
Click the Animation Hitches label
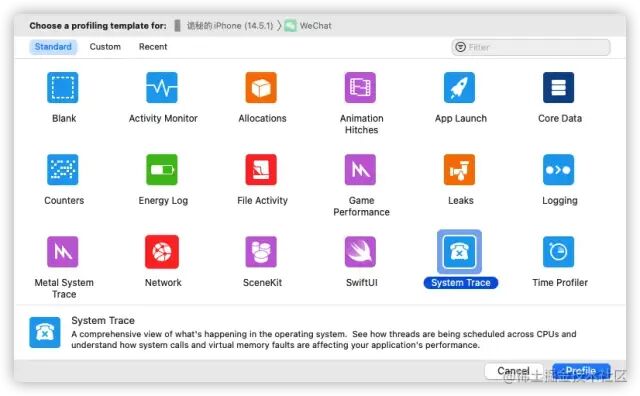pos(362,124)
